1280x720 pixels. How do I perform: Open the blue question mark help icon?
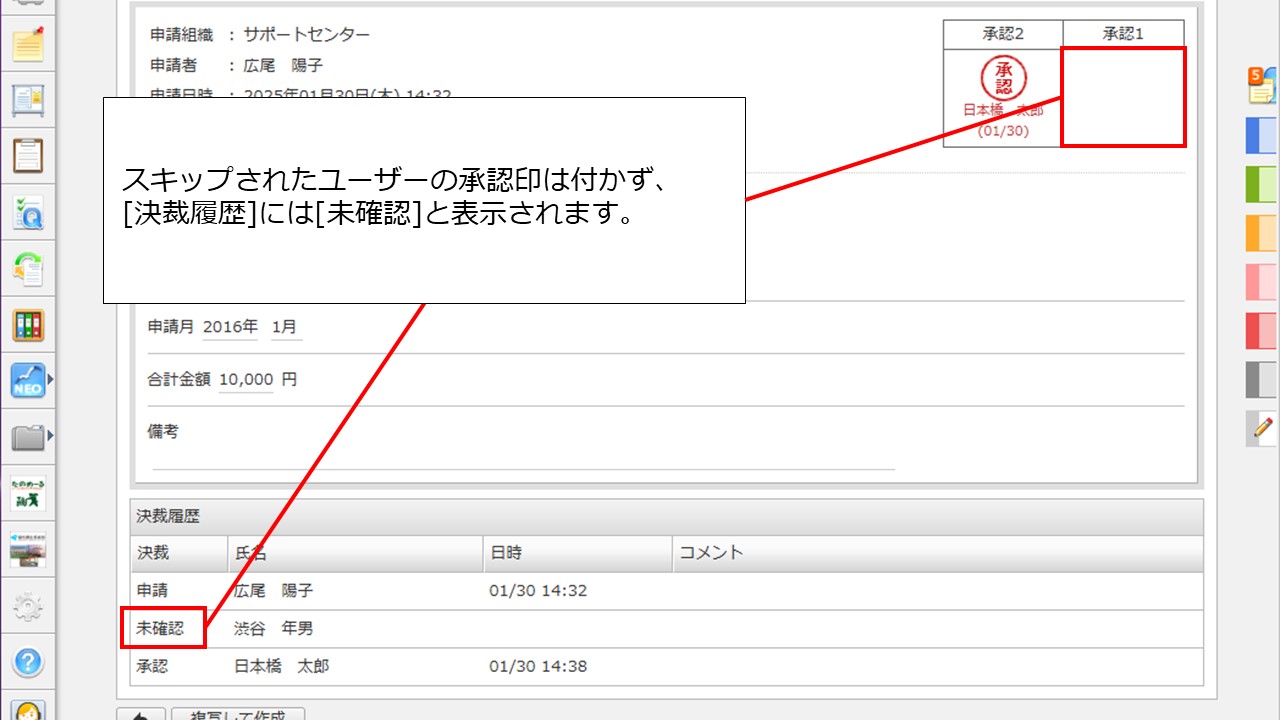click(x=28, y=661)
